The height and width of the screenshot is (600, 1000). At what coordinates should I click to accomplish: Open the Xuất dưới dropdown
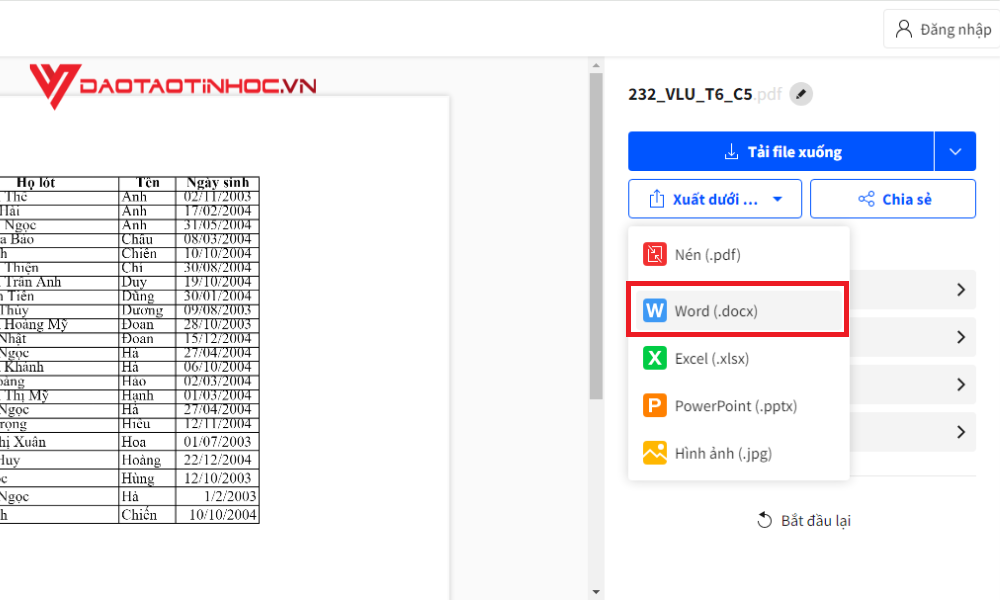714,198
